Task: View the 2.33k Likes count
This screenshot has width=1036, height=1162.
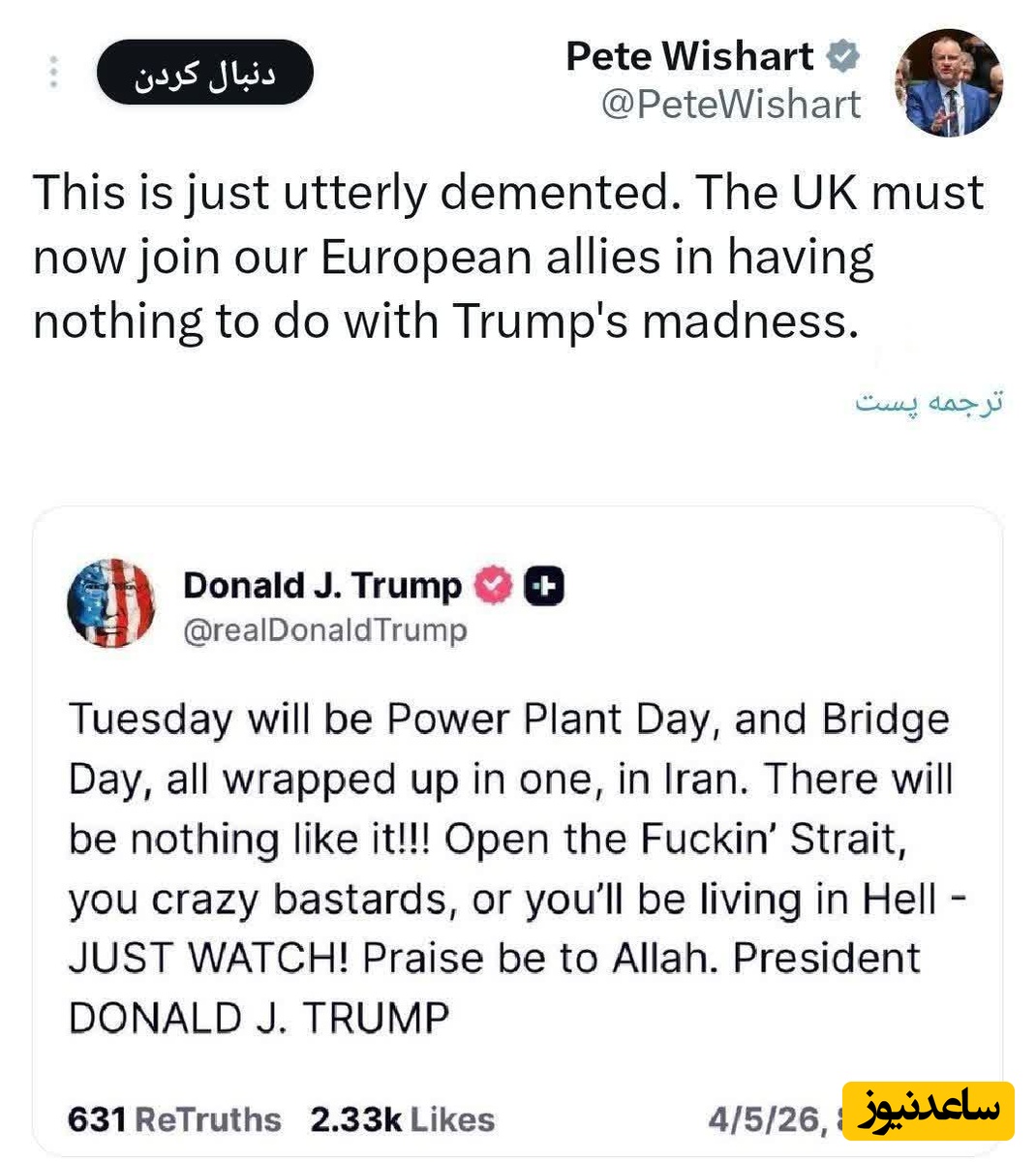Action: (x=402, y=1119)
